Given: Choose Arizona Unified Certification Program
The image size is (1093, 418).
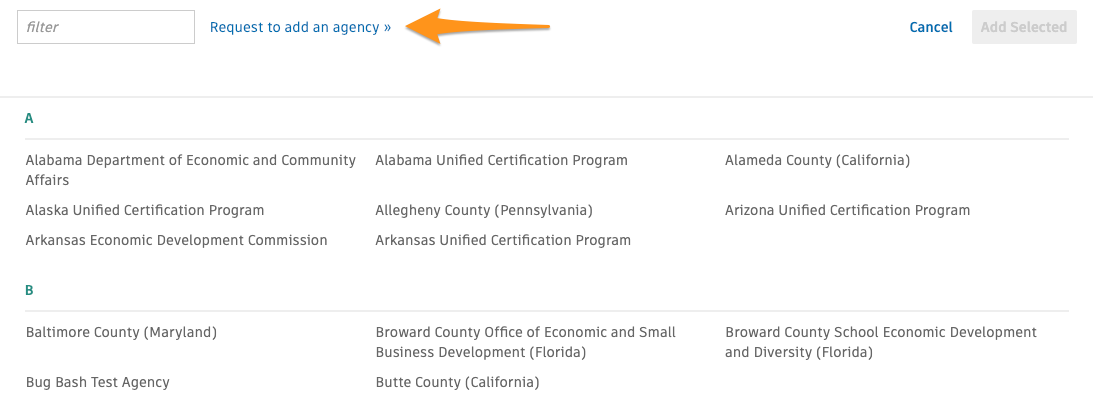Looking at the screenshot, I should click(847, 210).
